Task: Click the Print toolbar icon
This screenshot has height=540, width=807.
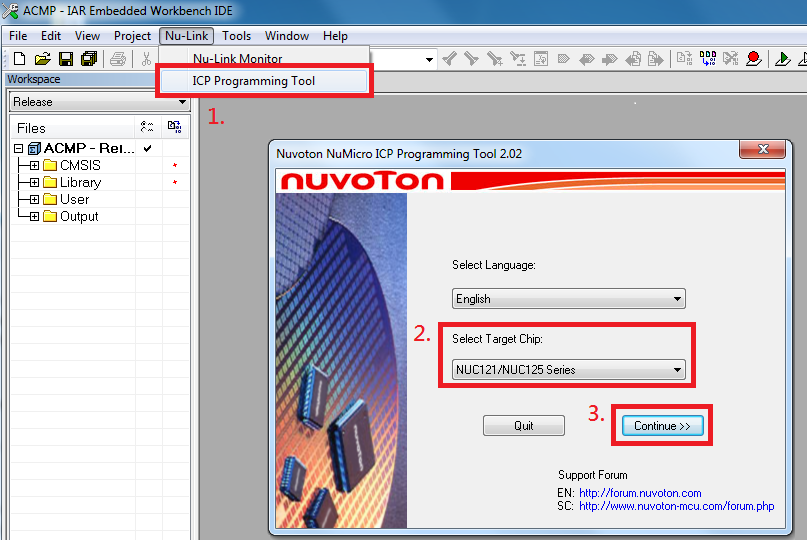Action: click(118, 59)
